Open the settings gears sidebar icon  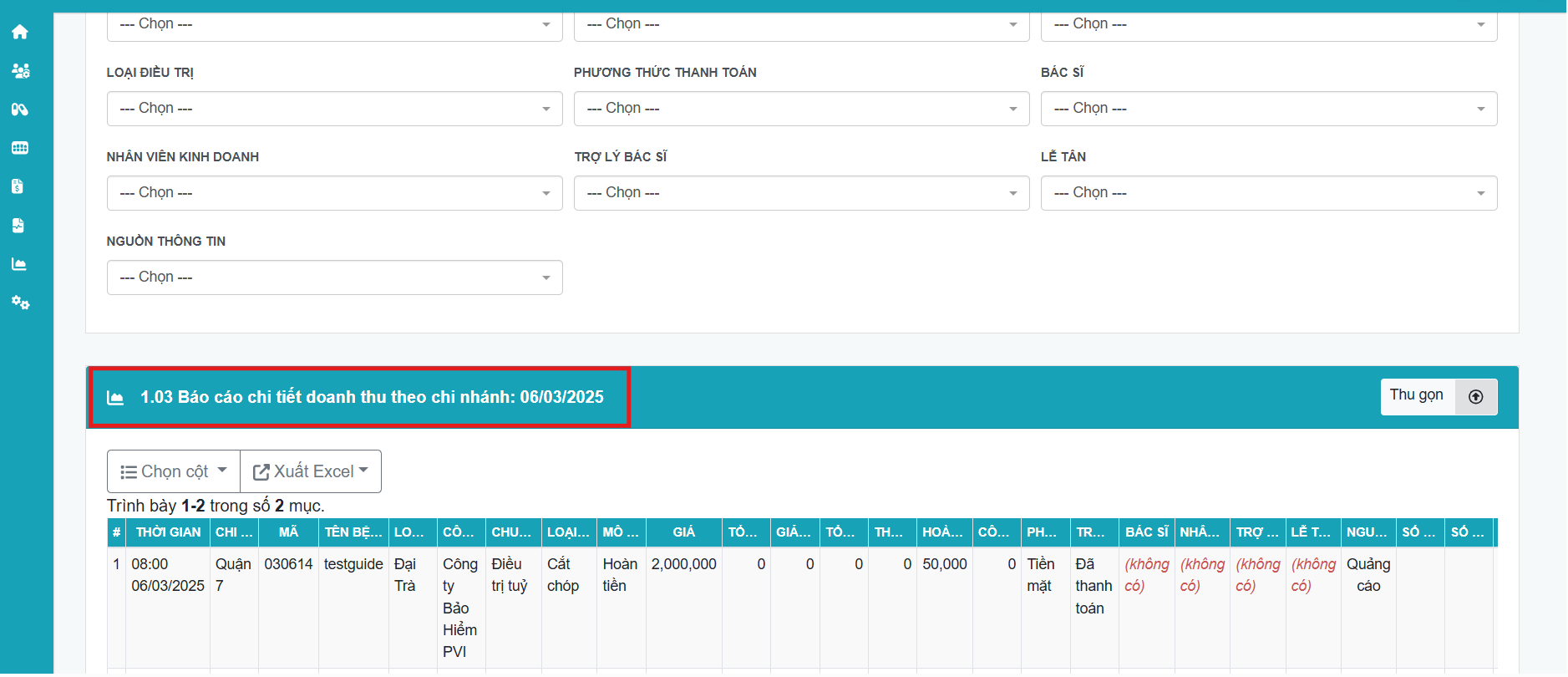[20, 303]
